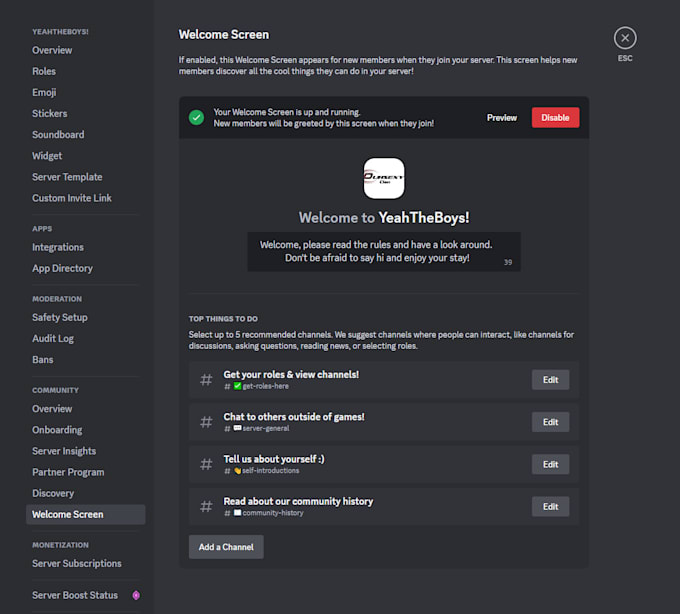Click the 'Tell us about yourself :)' title

pos(274,459)
